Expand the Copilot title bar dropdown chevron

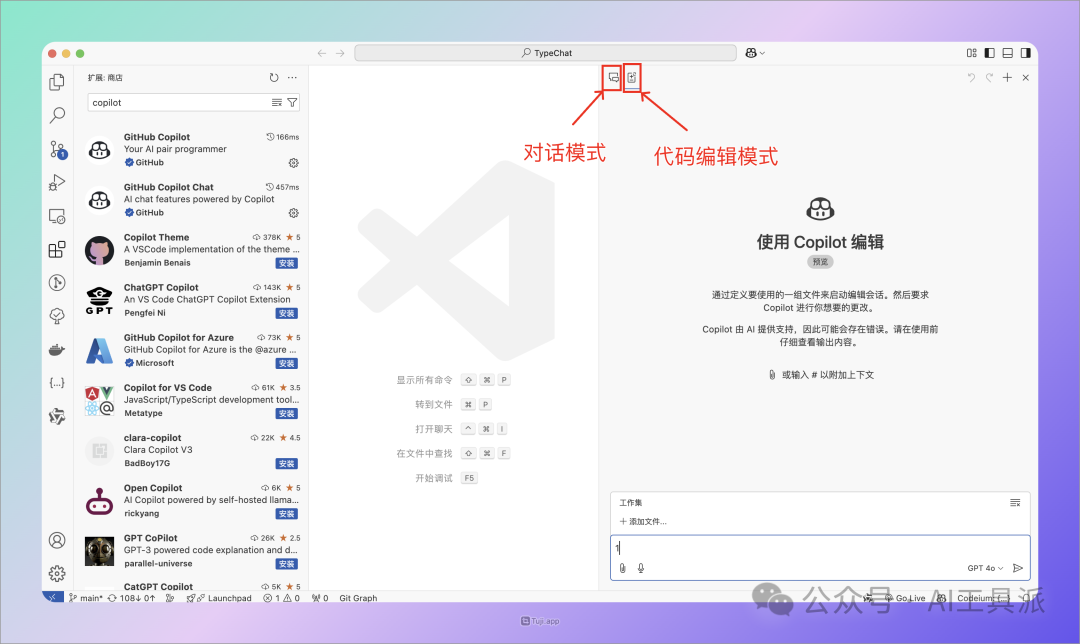762,53
